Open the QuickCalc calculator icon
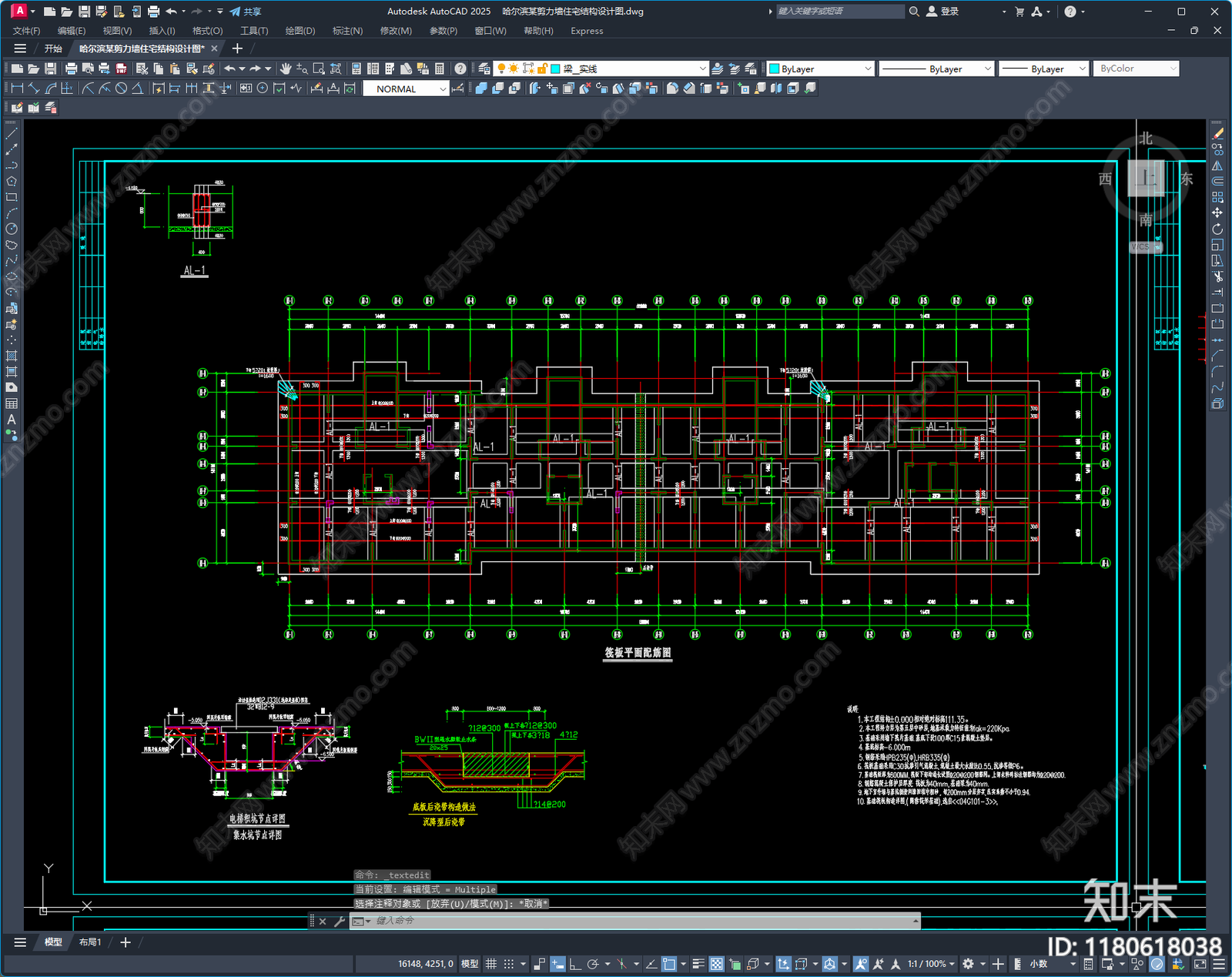 point(440,69)
